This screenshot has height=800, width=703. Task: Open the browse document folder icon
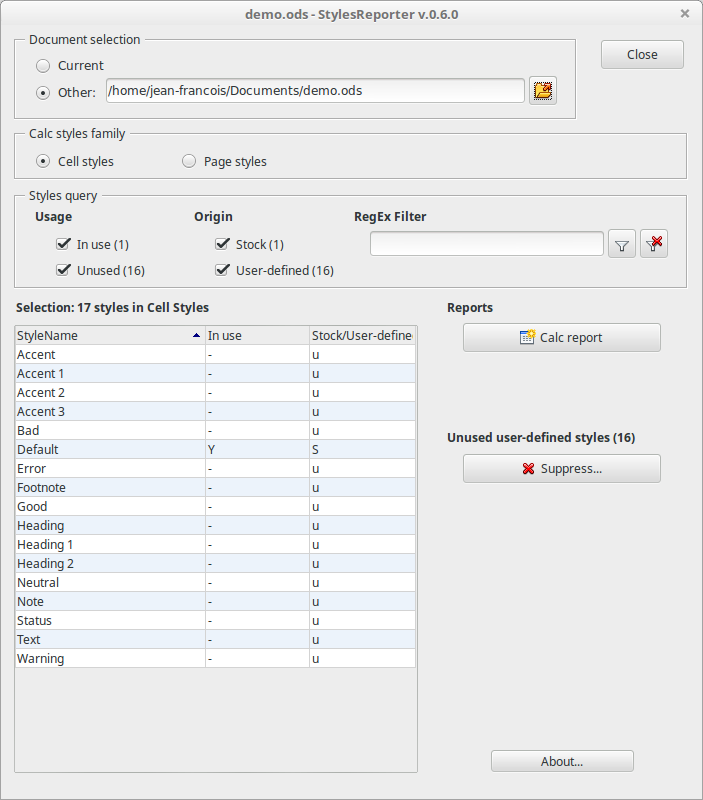[542, 91]
